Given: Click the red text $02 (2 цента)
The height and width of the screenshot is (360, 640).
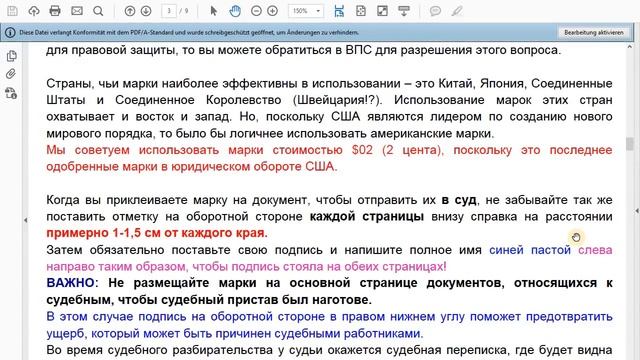Looking at the screenshot, I should (x=397, y=150).
